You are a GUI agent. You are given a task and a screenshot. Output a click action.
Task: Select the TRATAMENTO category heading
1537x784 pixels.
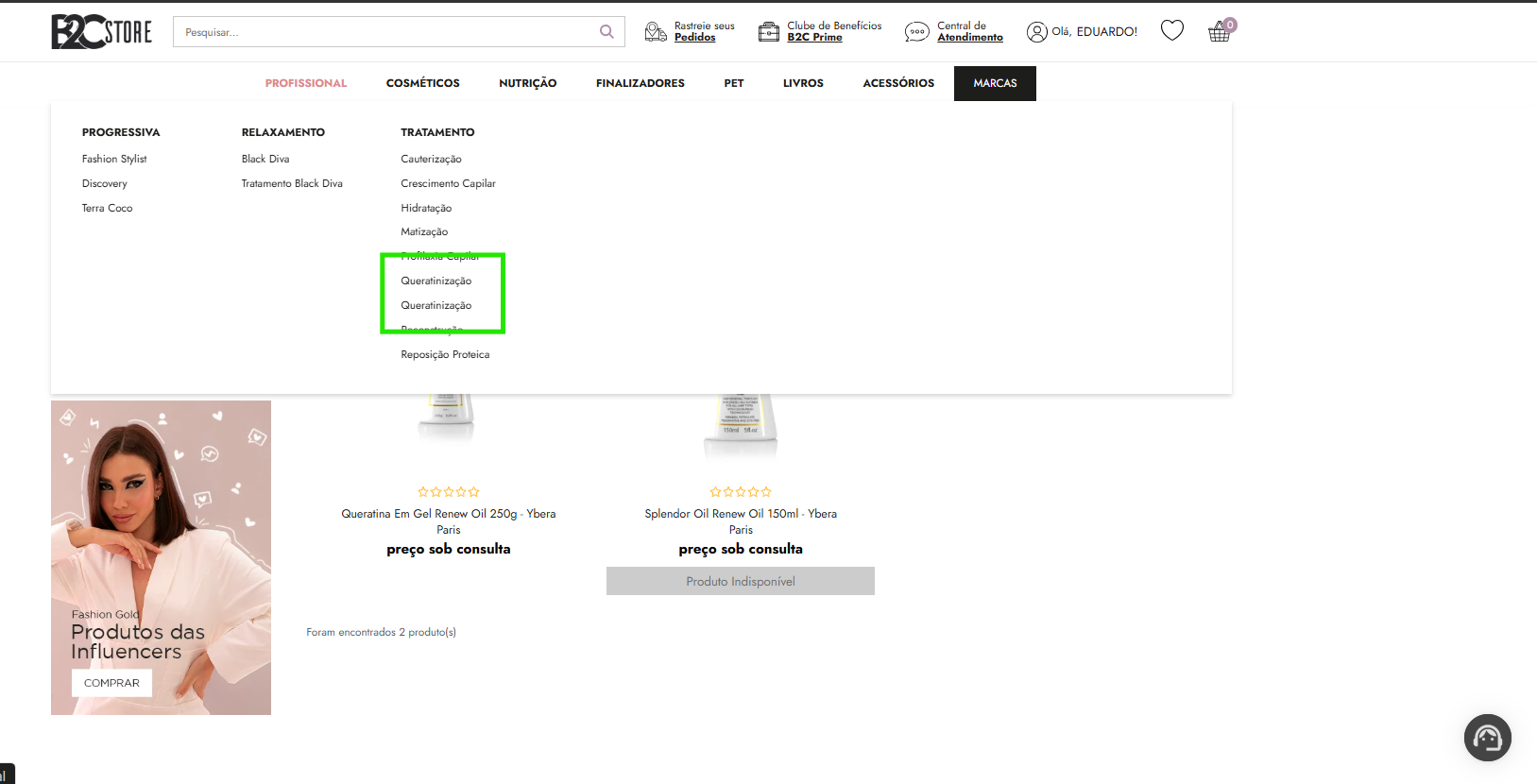(437, 132)
